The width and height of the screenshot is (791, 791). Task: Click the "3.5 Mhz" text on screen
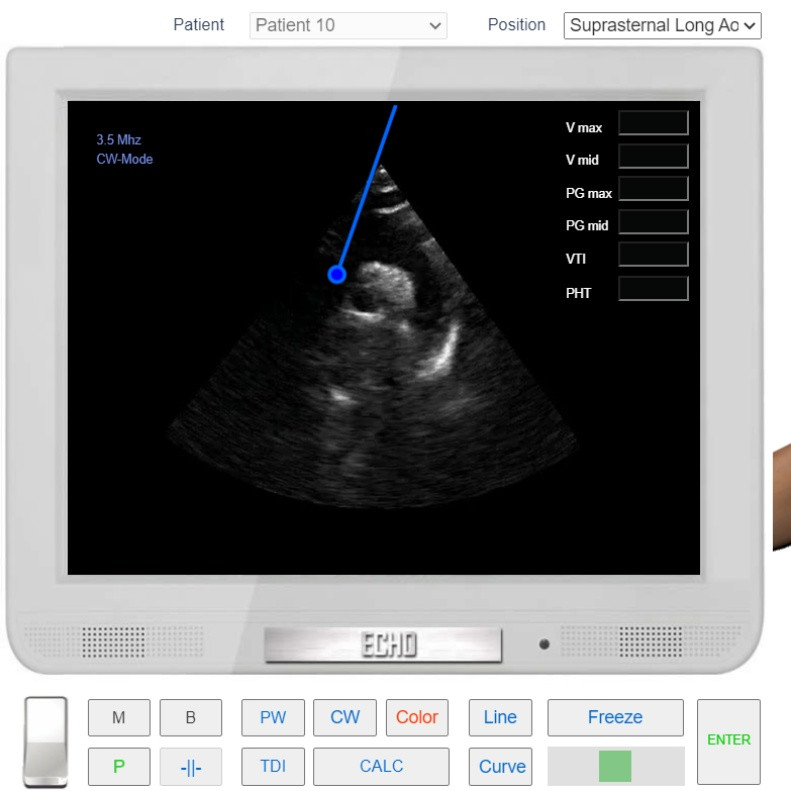[119, 140]
